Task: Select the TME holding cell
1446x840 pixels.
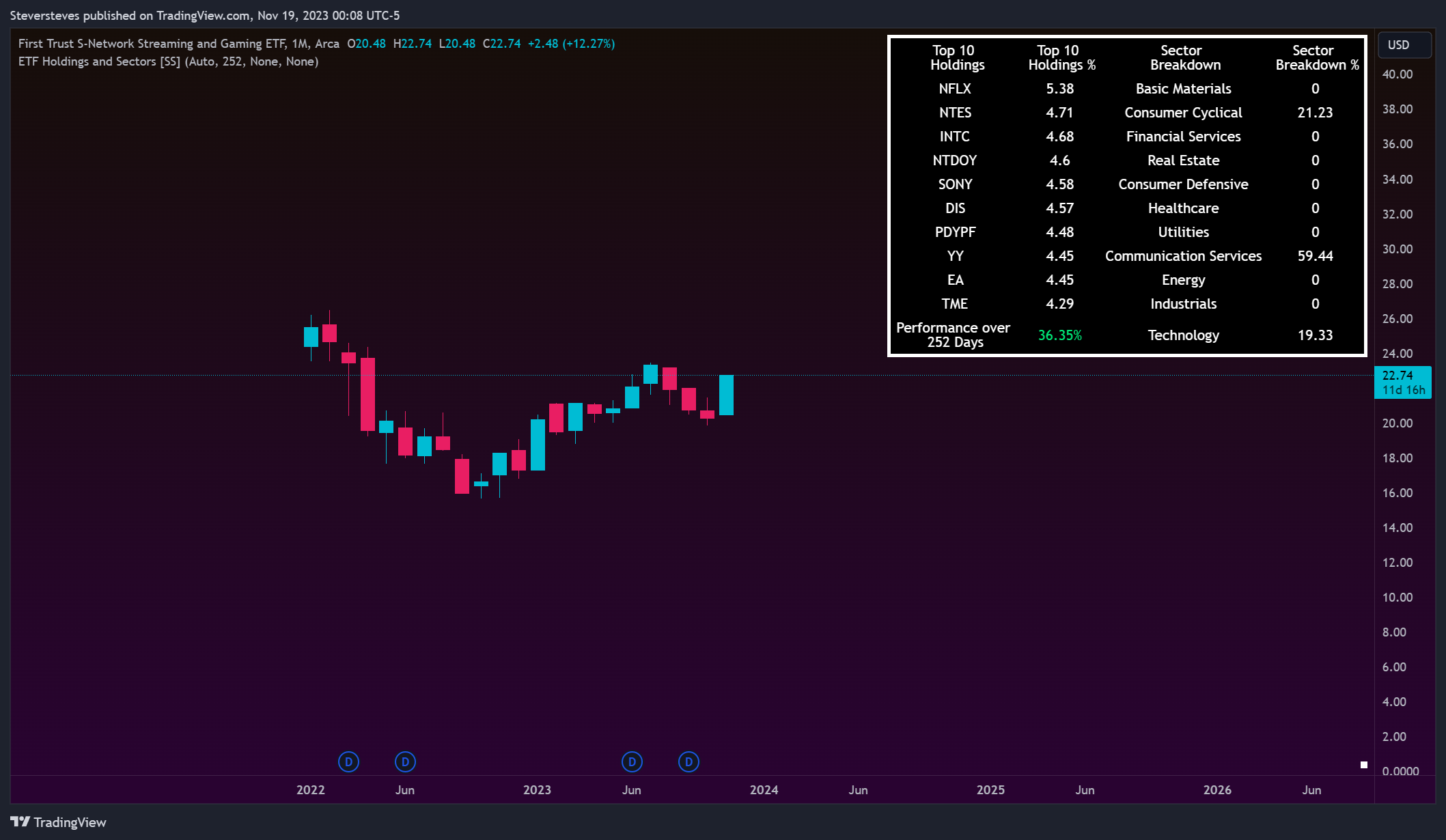Action: click(x=955, y=304)
